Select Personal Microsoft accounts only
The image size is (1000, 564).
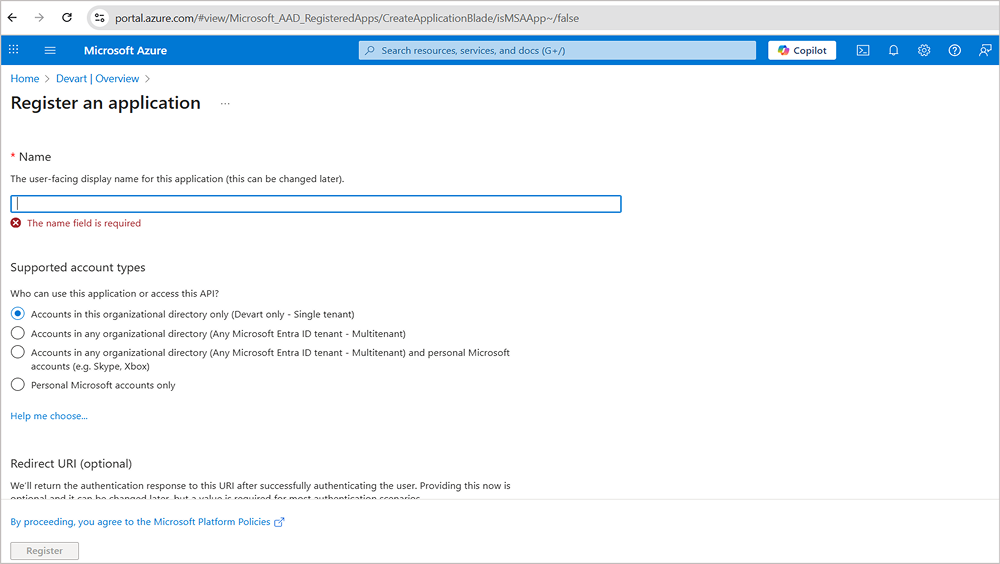18,385
